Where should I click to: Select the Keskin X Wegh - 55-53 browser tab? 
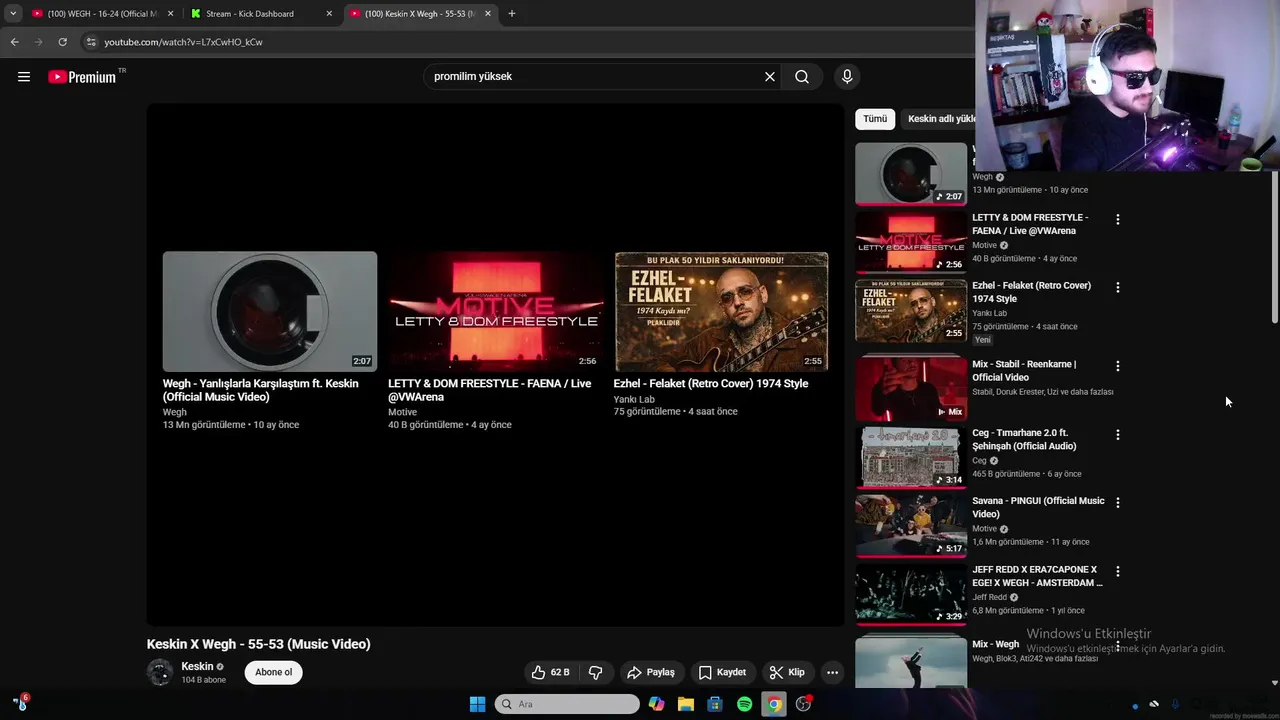[420, 14]
